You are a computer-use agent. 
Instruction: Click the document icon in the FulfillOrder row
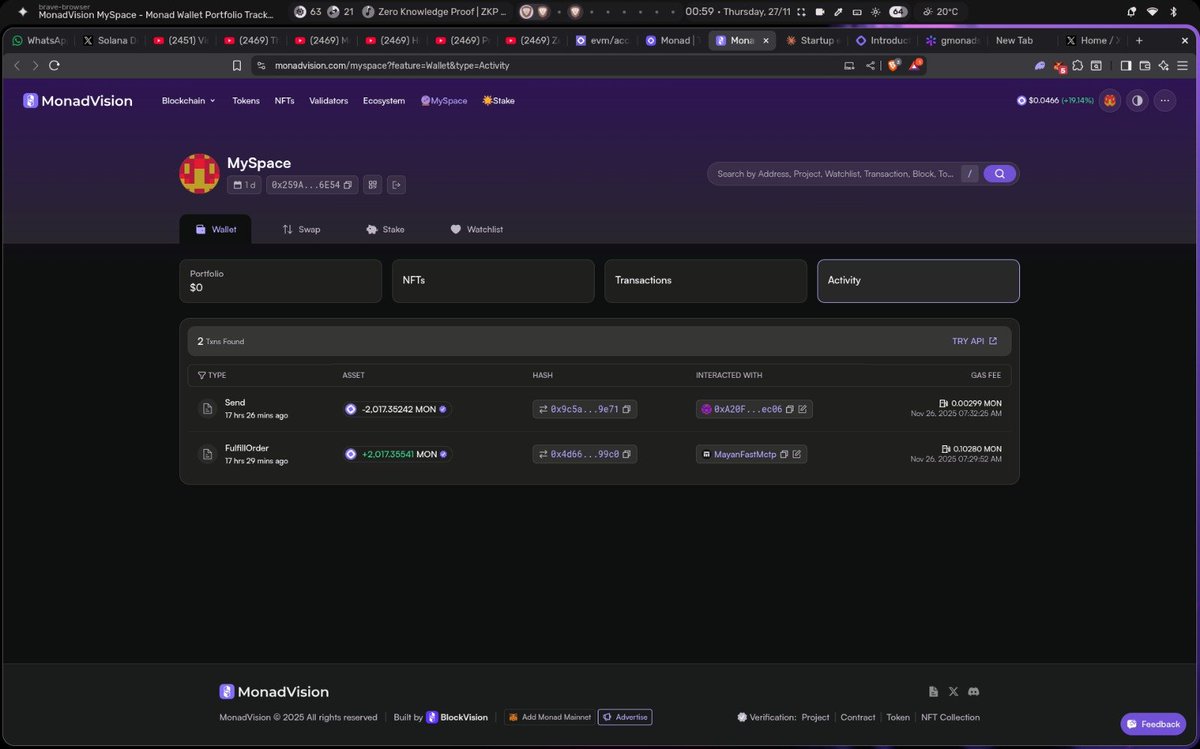pos(207,454)
